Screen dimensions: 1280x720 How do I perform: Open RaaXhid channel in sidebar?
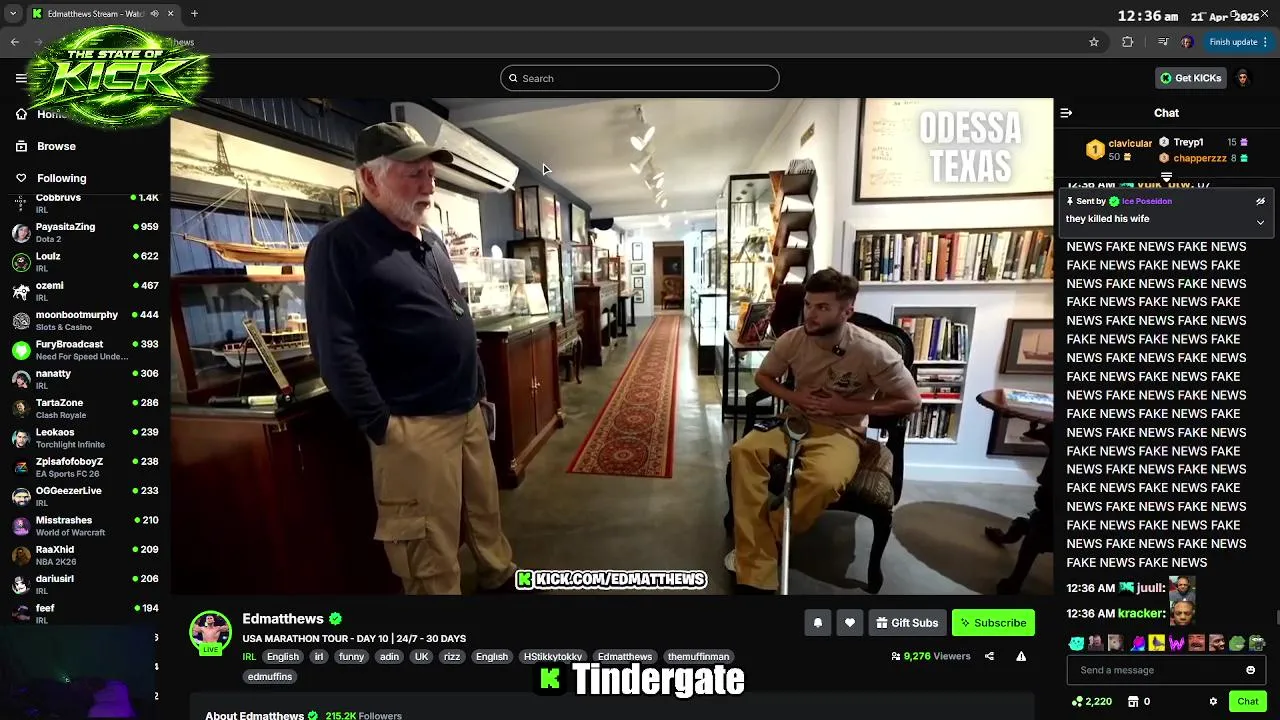85,555
